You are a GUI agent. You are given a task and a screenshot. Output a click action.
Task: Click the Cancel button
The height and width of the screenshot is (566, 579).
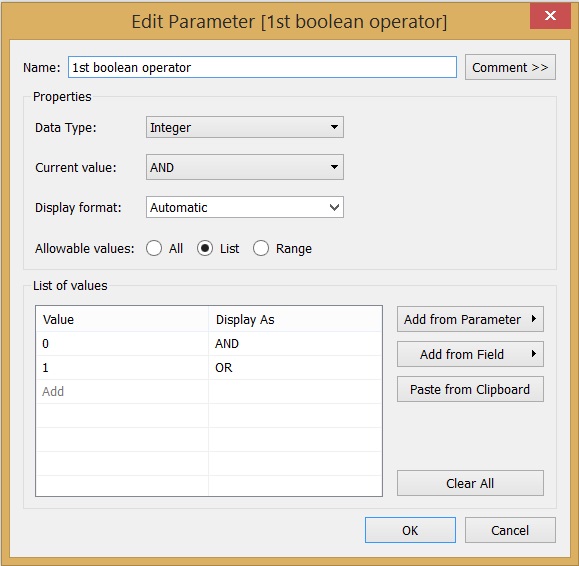click(510, 530)
